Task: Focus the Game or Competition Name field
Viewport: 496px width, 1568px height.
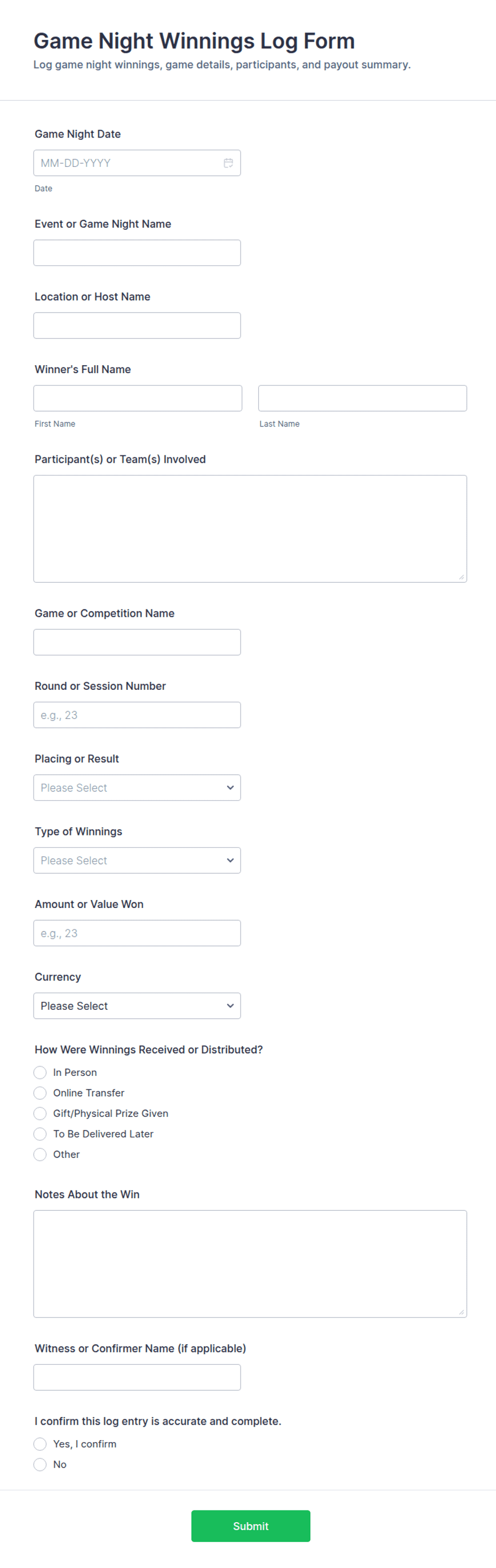Action: click(137, 642)
